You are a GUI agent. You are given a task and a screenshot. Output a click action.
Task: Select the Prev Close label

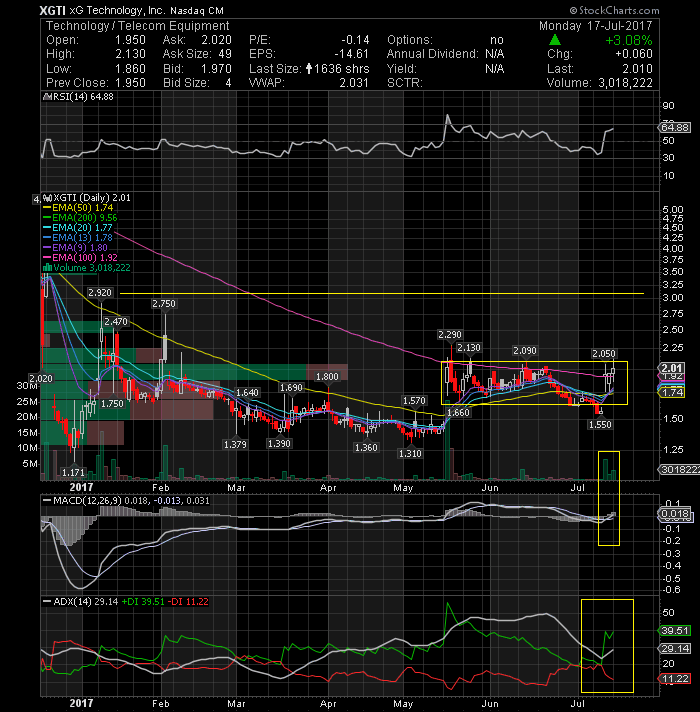[x=77, y=83]
